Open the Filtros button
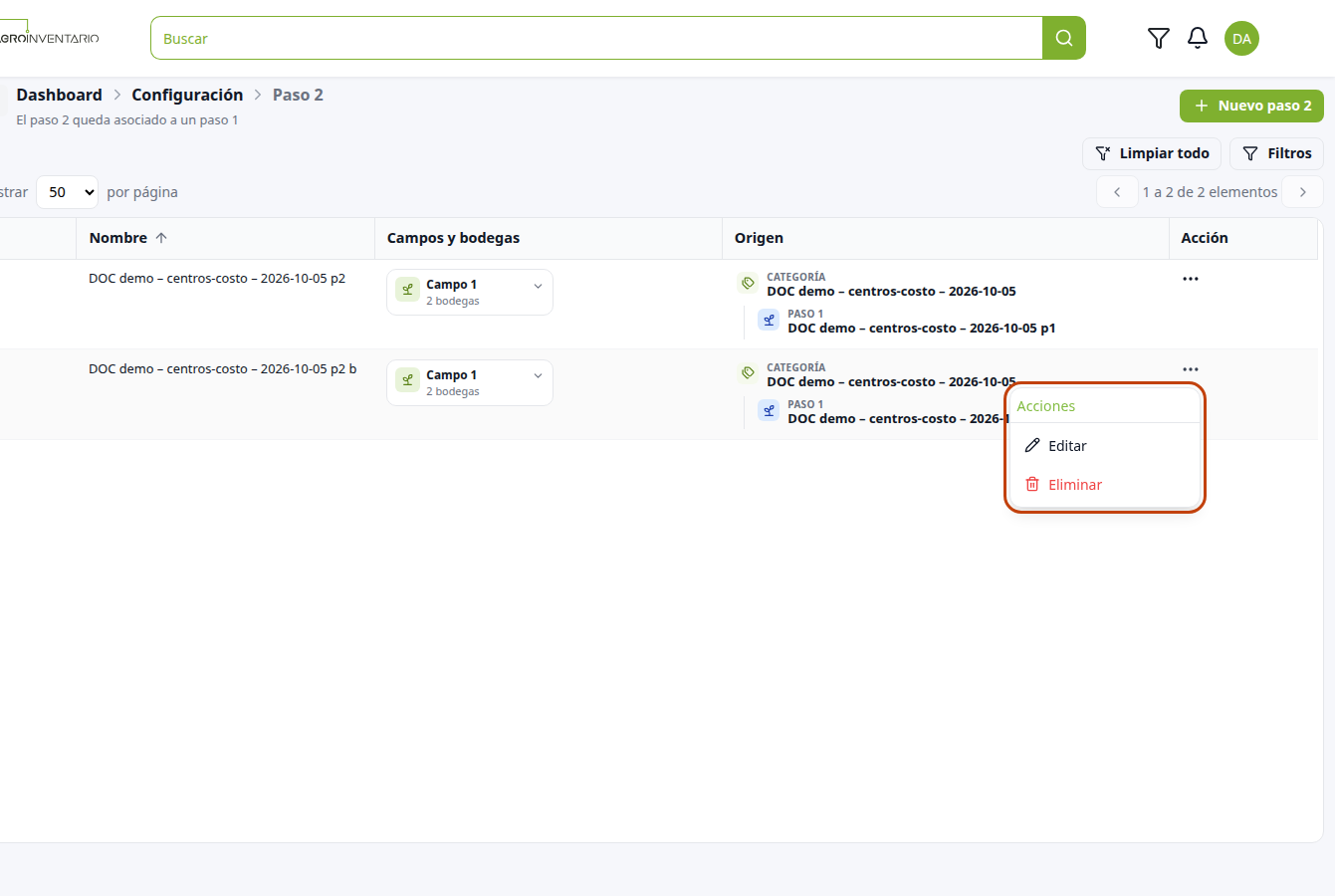This screenshot has height=896, width=1335. pyautogui.click(x=1276, y=153)
